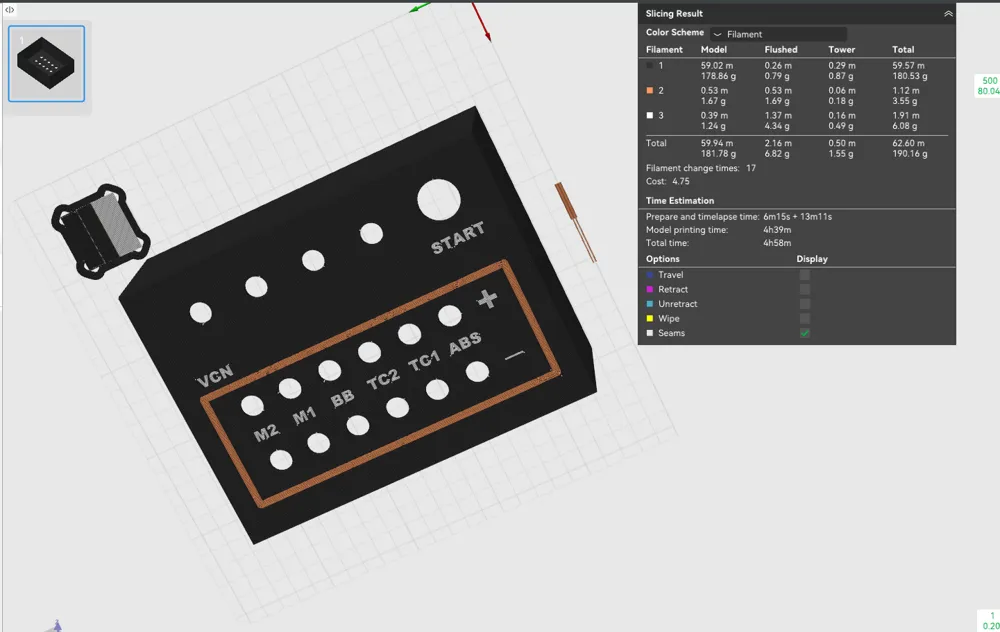Click the Filament column header
This screenshot has width=1000, height=632.
(664, 50)
